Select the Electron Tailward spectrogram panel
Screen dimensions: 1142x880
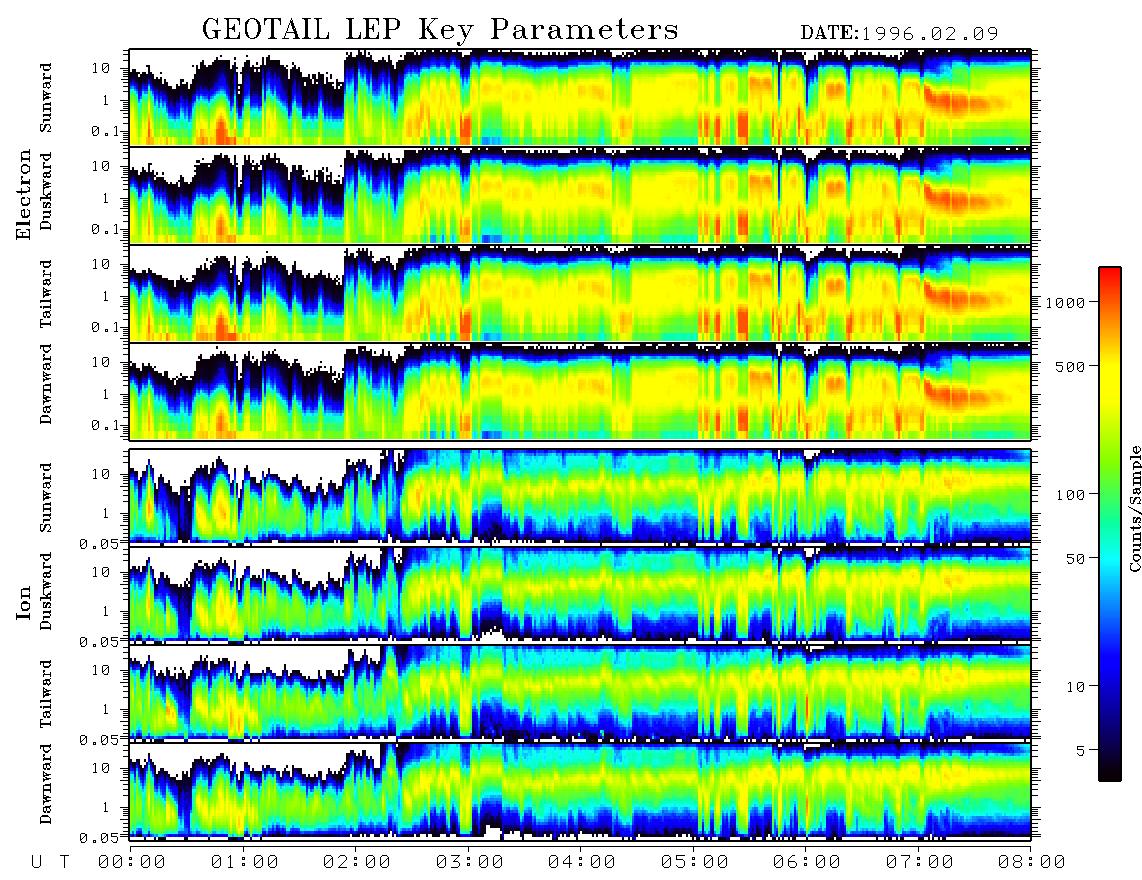580,294
